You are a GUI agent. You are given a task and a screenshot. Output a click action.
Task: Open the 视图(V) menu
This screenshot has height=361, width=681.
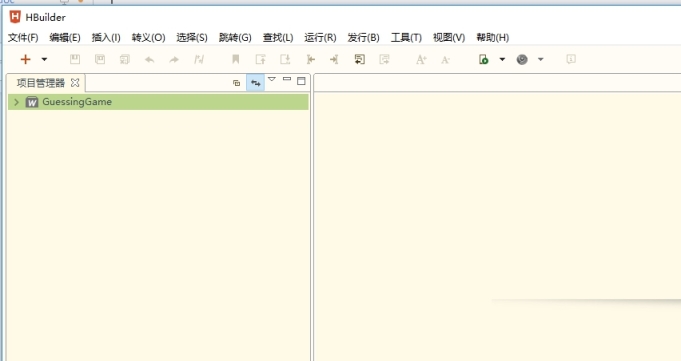(449, 38)
